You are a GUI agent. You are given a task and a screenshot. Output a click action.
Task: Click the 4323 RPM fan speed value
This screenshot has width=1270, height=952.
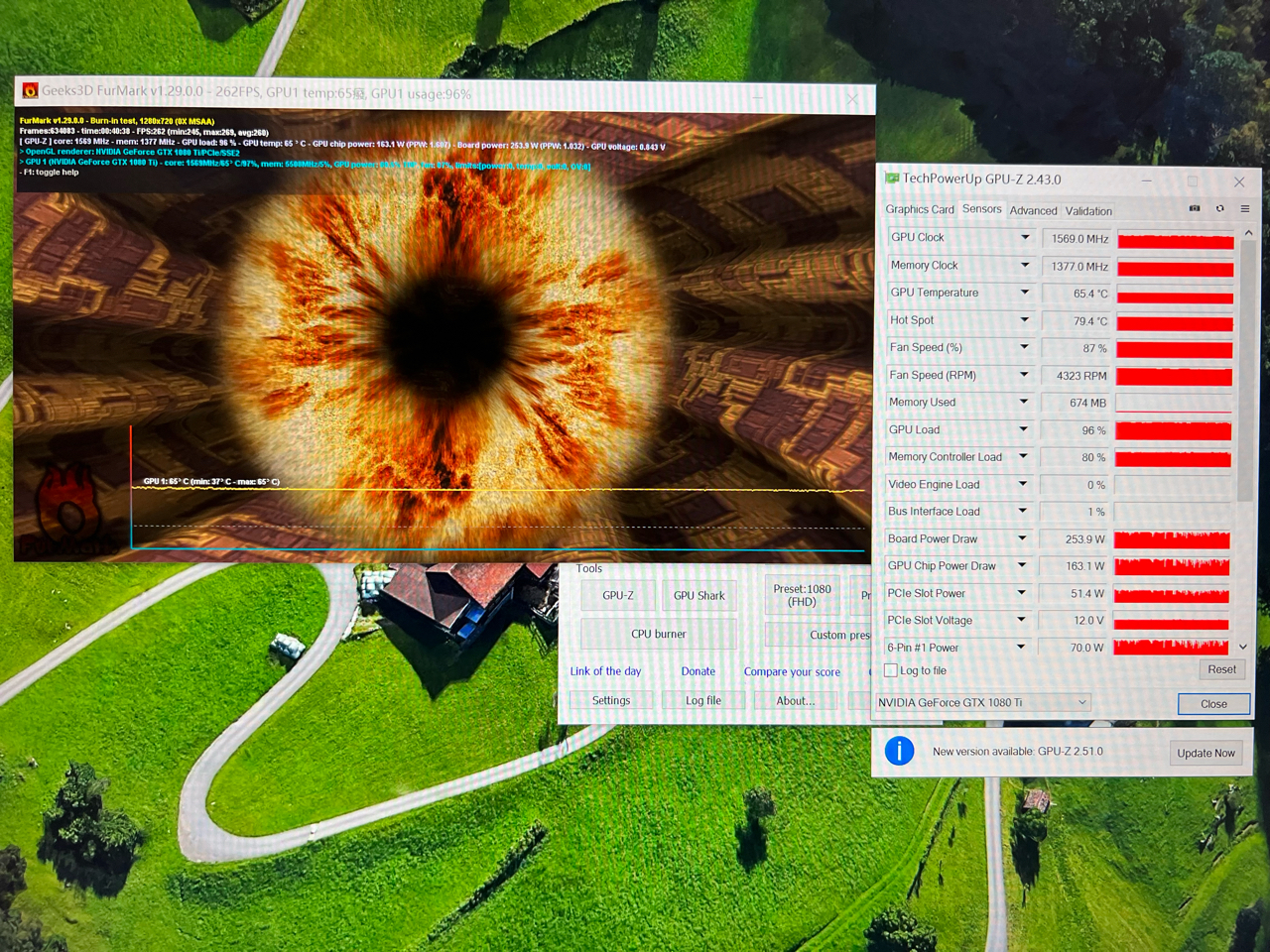click(x=1077, y=376)
